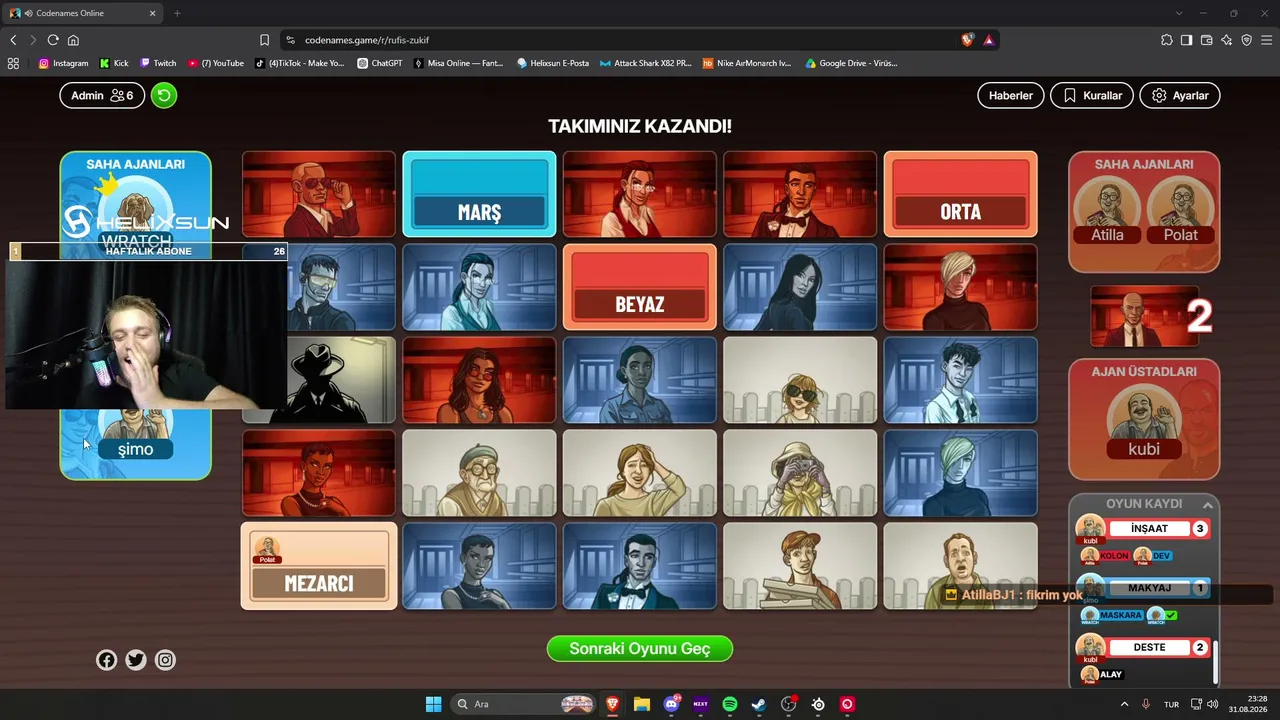The image size is (1280, 720).
Task: Open the Misa Online bookmark
Action: click(x=458, y=63)
